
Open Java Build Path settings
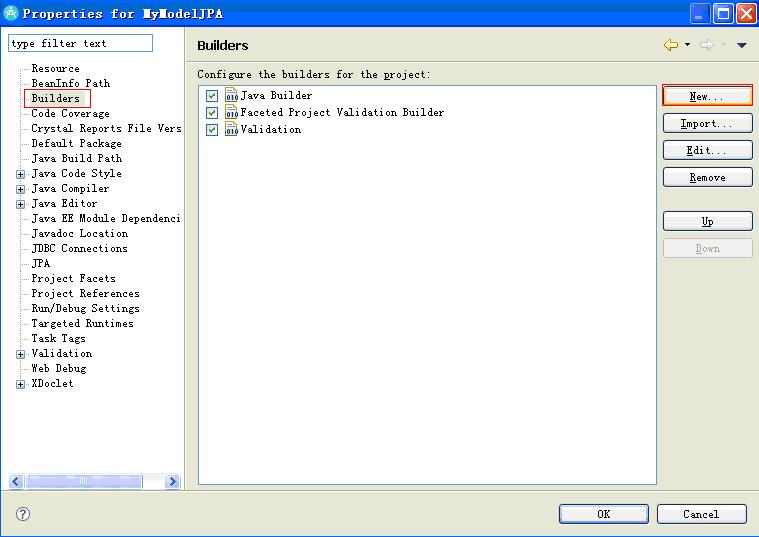(x=76, y=158)
